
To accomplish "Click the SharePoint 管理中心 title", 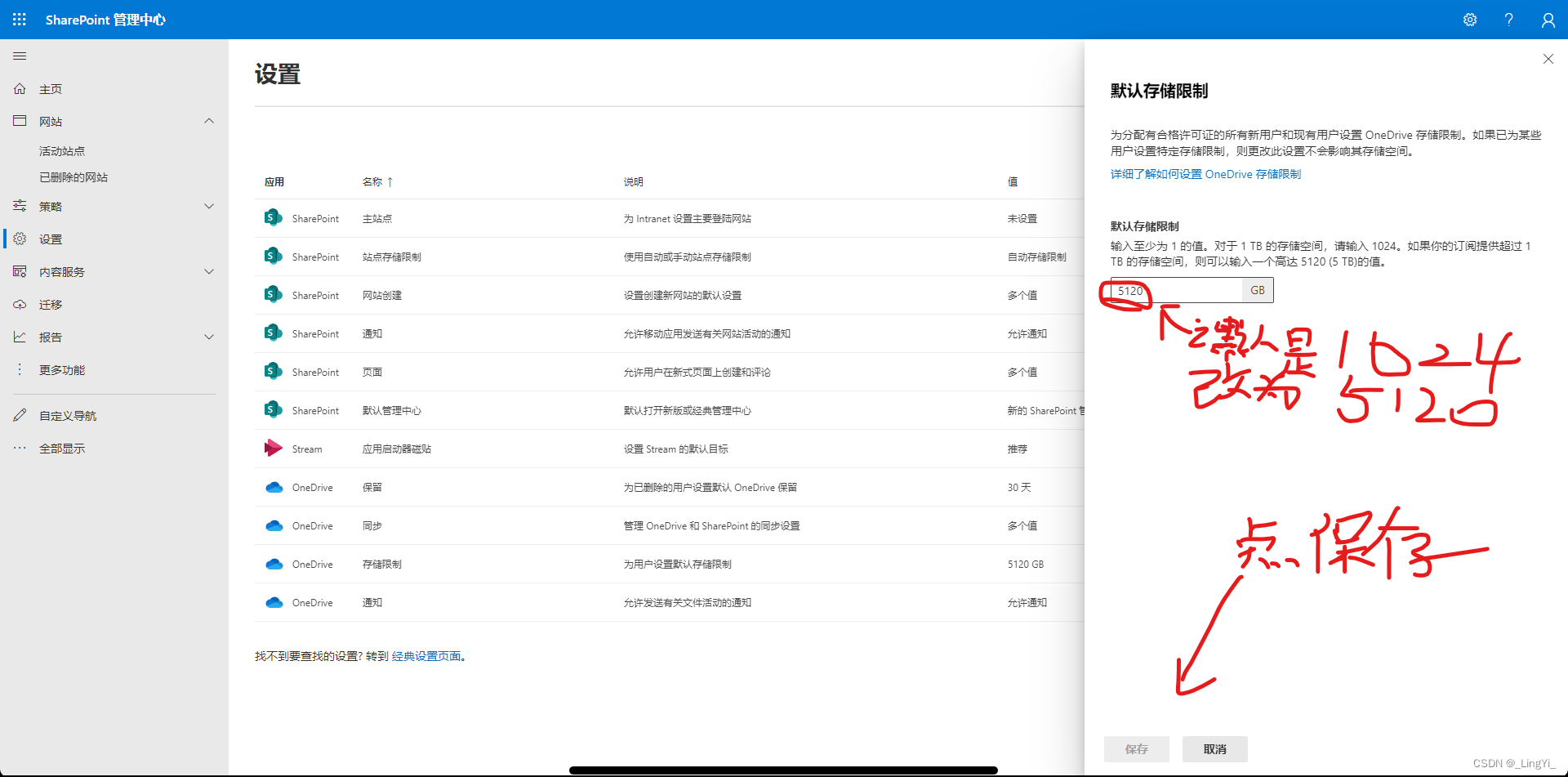I will (x=105, y=20).
